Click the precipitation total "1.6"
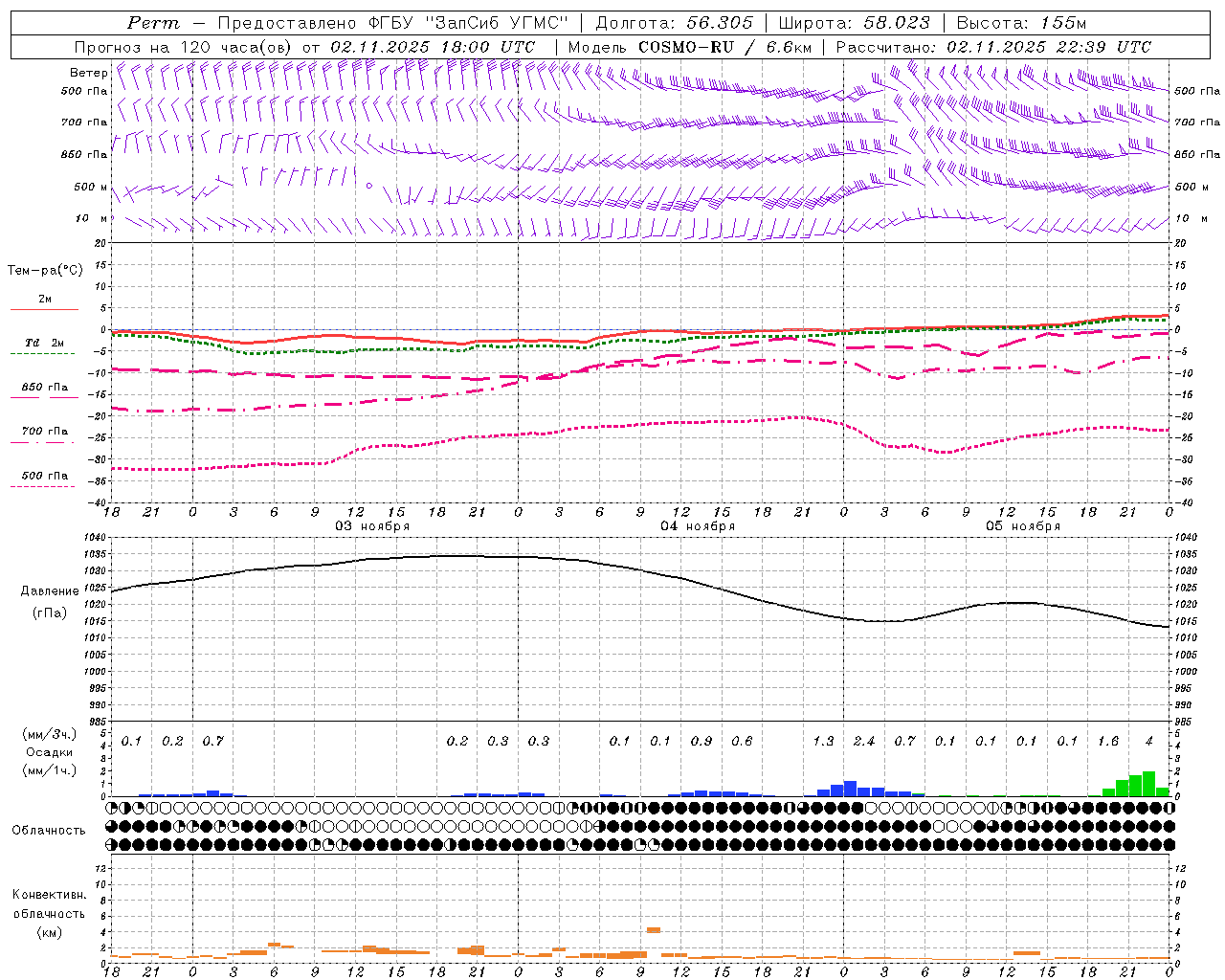The image size is (1225, 980). point(1108,741)
